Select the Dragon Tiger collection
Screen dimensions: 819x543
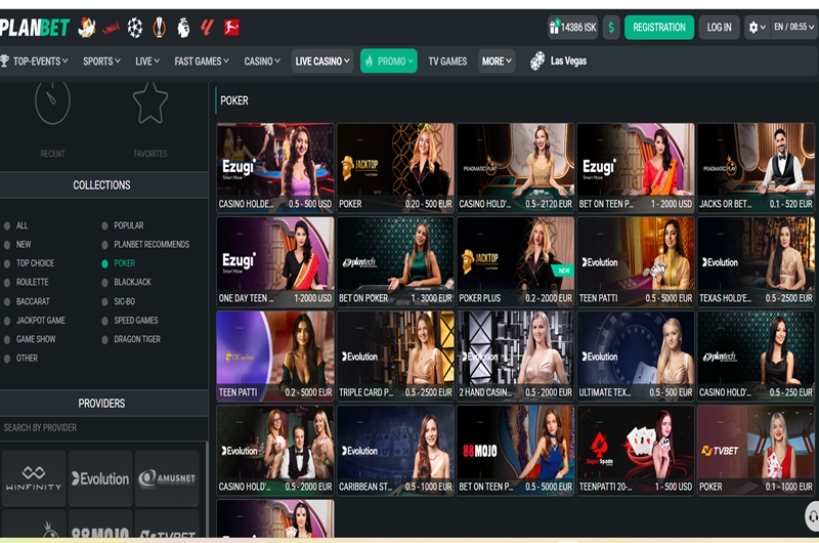pos(131,339)
